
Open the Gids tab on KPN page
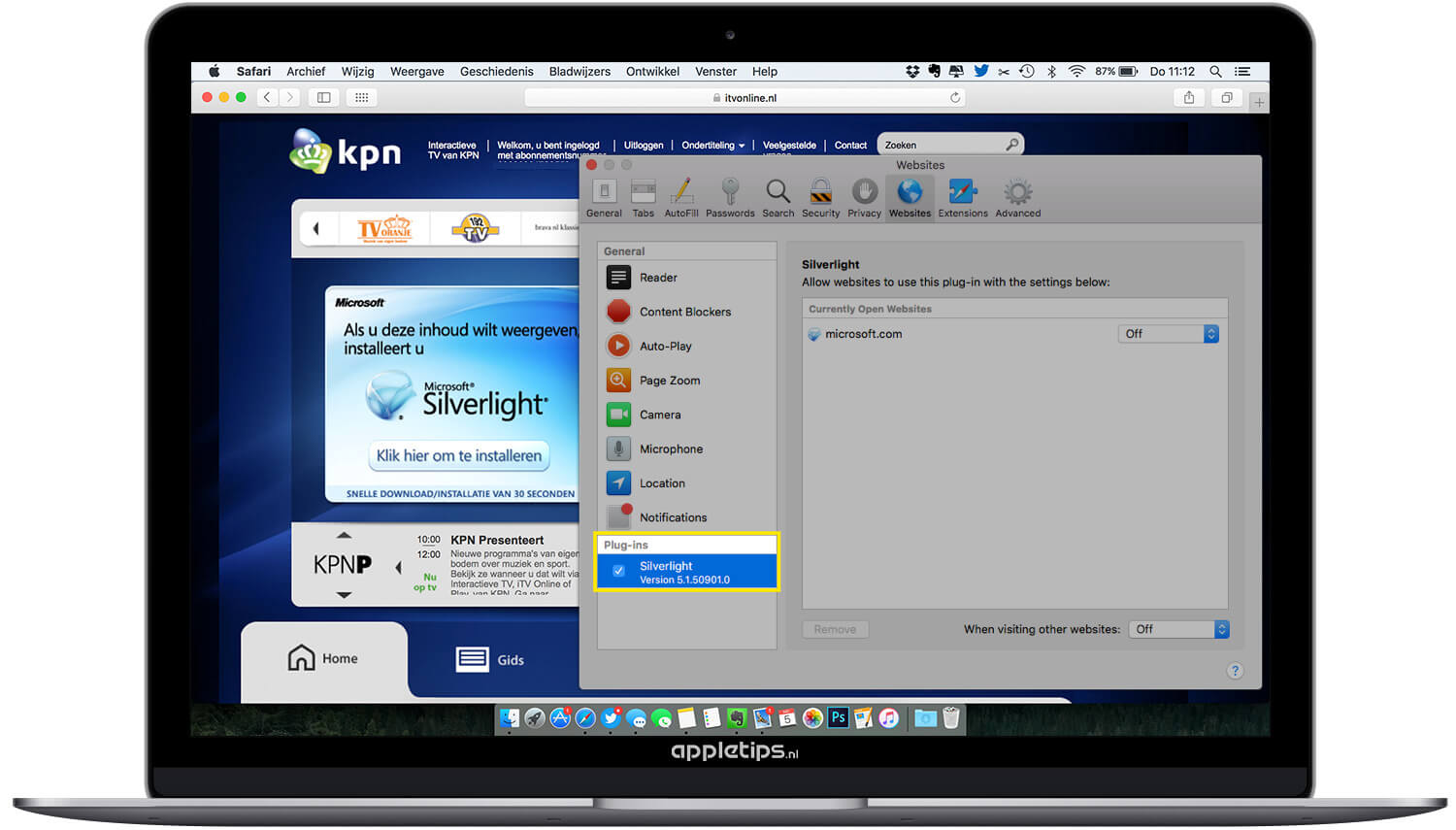(491, 660)
